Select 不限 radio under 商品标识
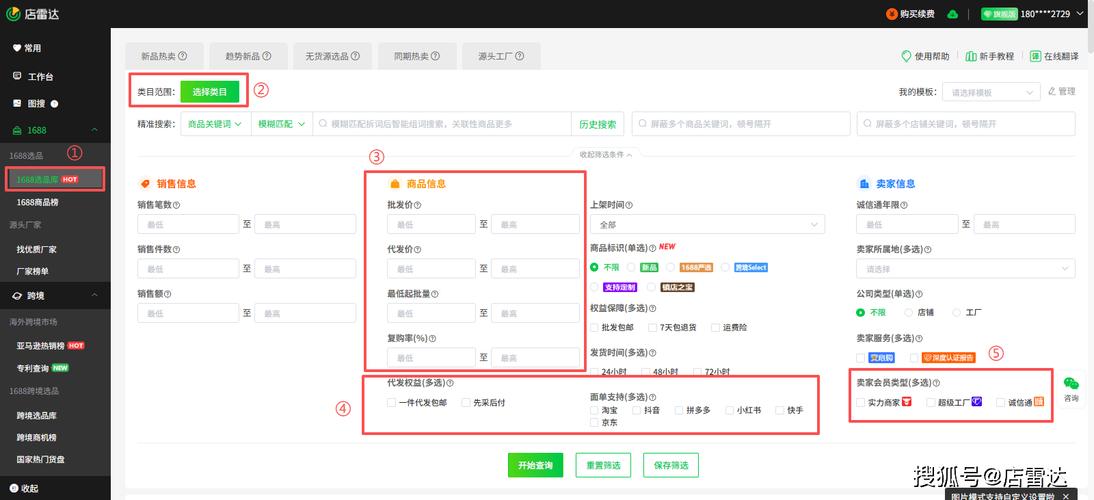1094x500 pixels. point(594,267)
